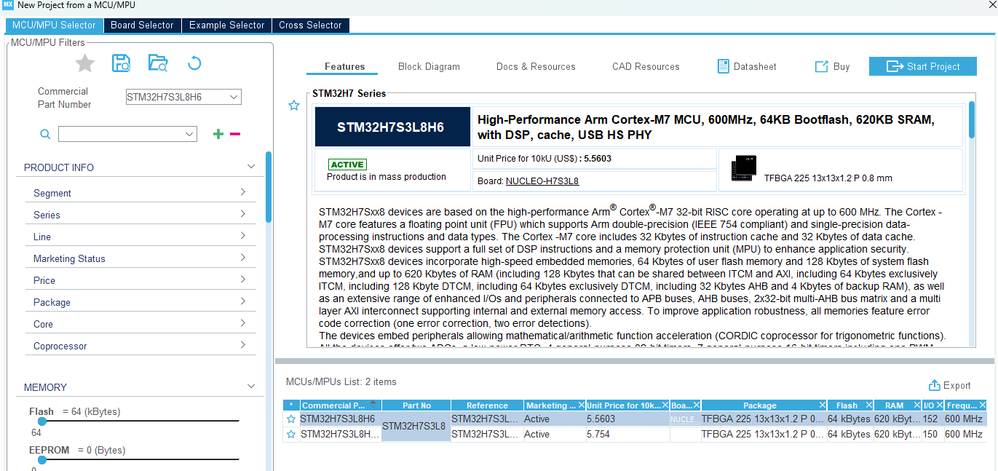
Task: Click the description panel vertical scrollbar
Action: click(971, 120)
